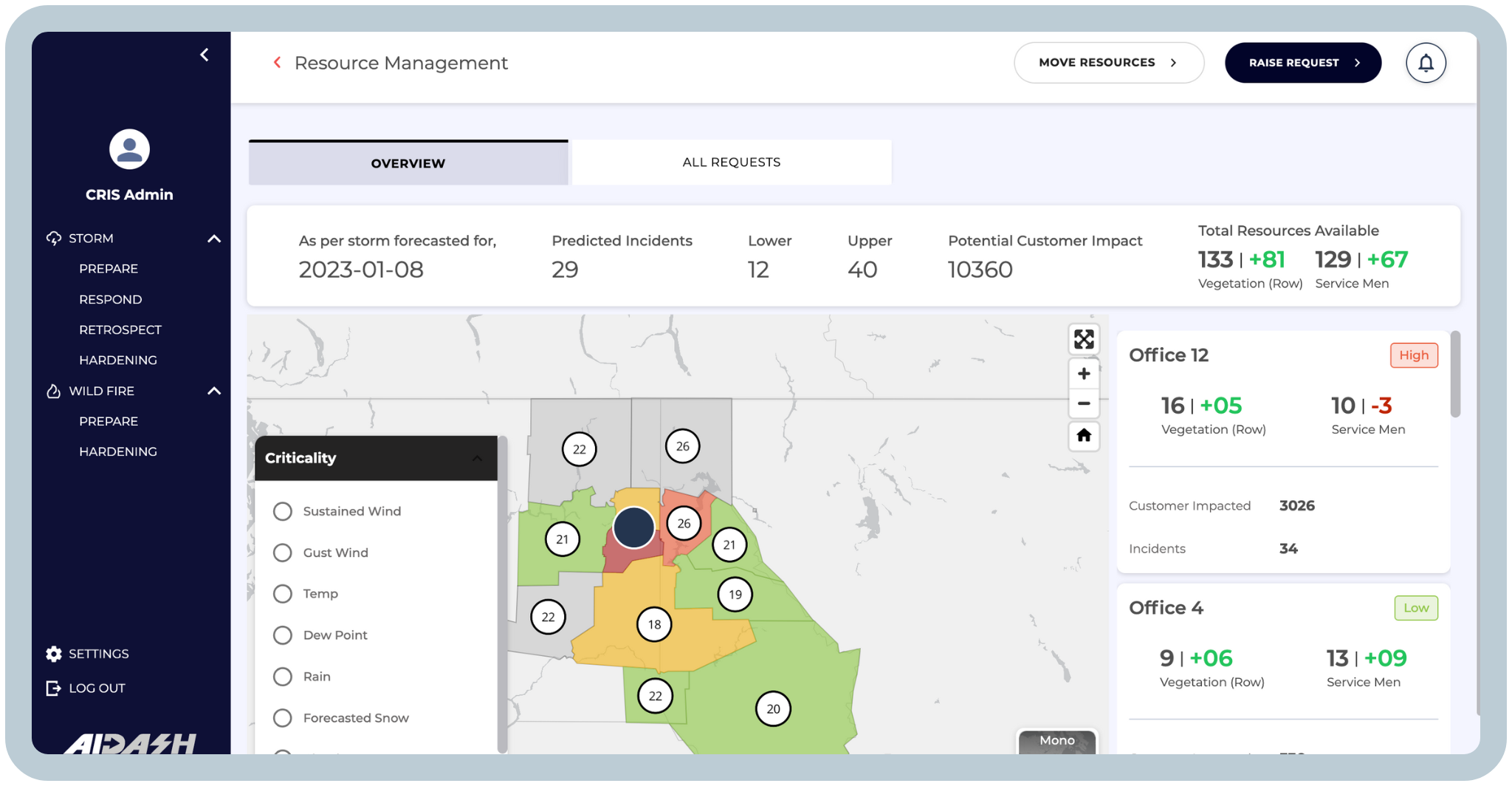The image size is (1512, 786).
Task: Open Wild Fire Prepare page
Action: pos(109,421)
